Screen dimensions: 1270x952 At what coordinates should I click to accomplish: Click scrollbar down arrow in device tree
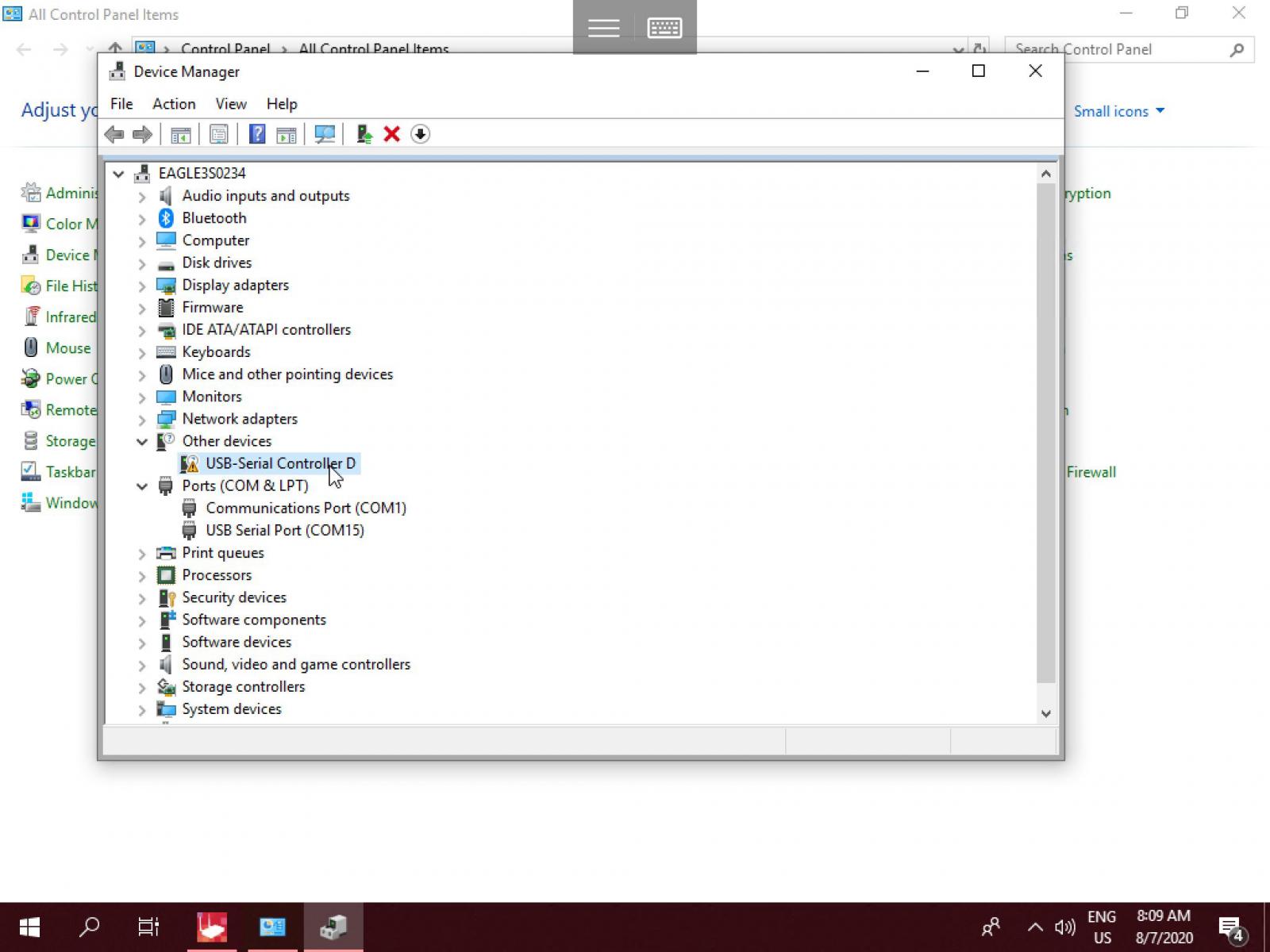tap(1046, 713)
